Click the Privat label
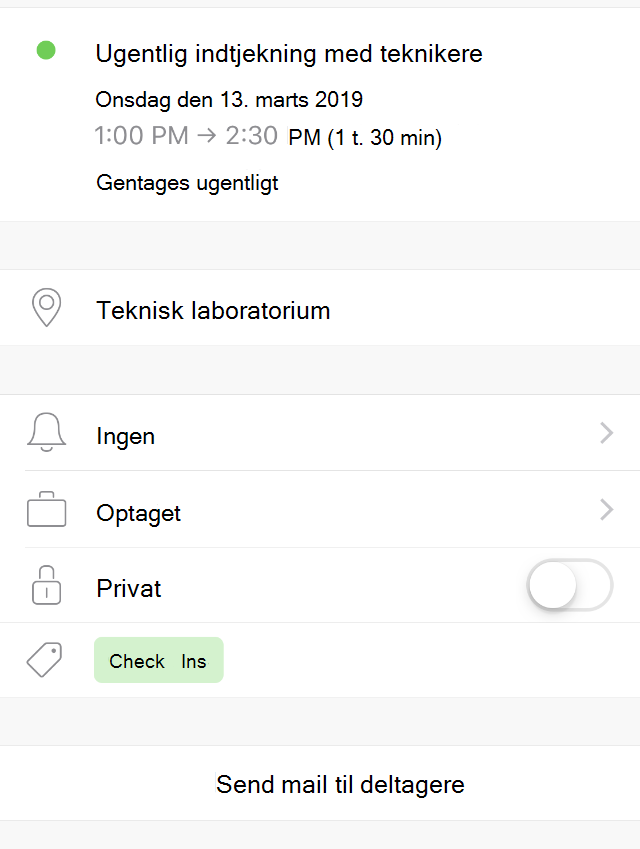This screenshot has height=849, width=640. click(129, 589)
